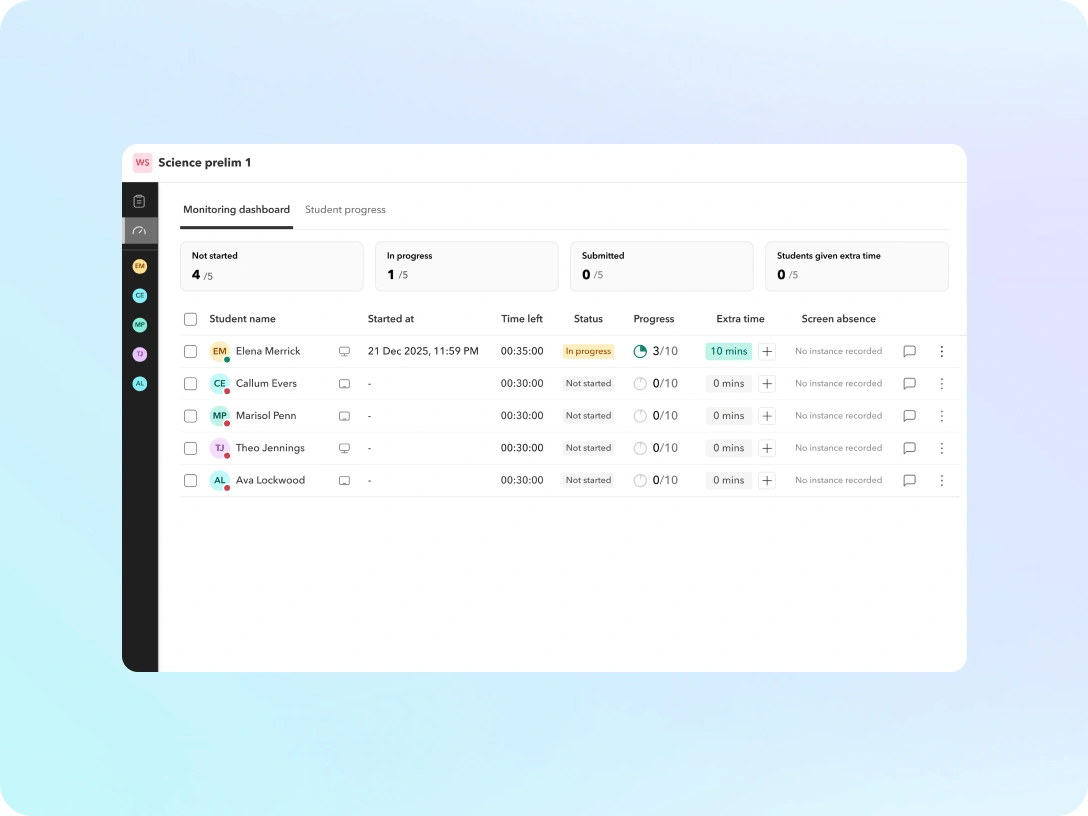Switch to the Student progress tab
The height and width of the screenshot is (816, 1088).
point(345,210)
